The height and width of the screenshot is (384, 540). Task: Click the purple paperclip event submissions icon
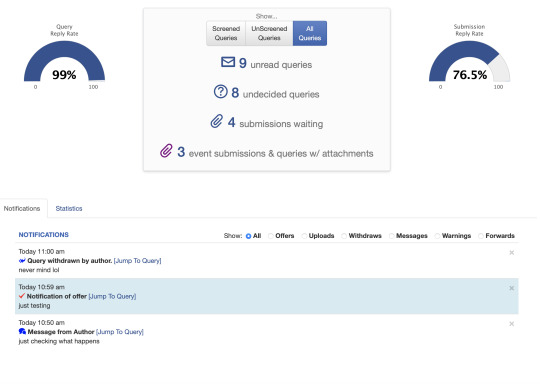pos(166,151)
